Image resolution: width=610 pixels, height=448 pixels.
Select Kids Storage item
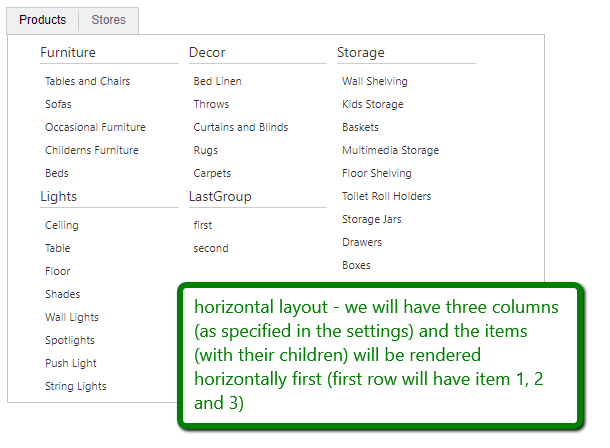pos(373,104)
